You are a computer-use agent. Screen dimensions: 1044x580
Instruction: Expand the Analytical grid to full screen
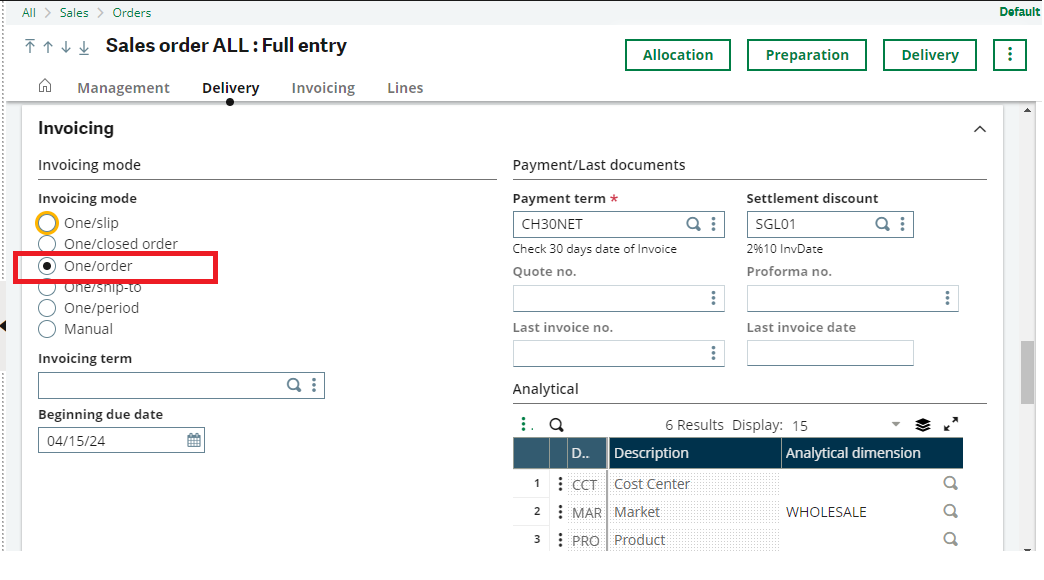950,424
